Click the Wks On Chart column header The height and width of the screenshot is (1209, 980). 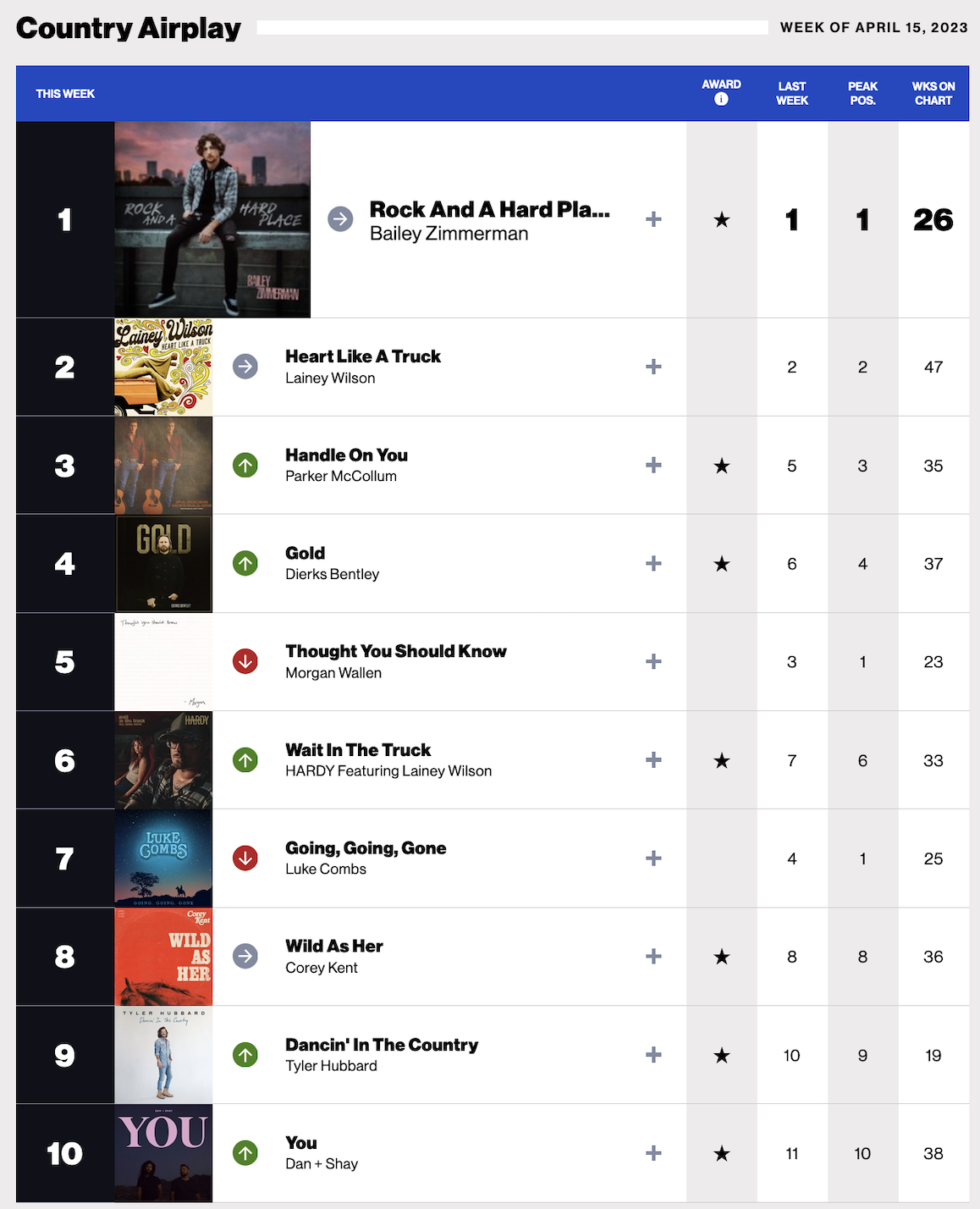point(933,93)
